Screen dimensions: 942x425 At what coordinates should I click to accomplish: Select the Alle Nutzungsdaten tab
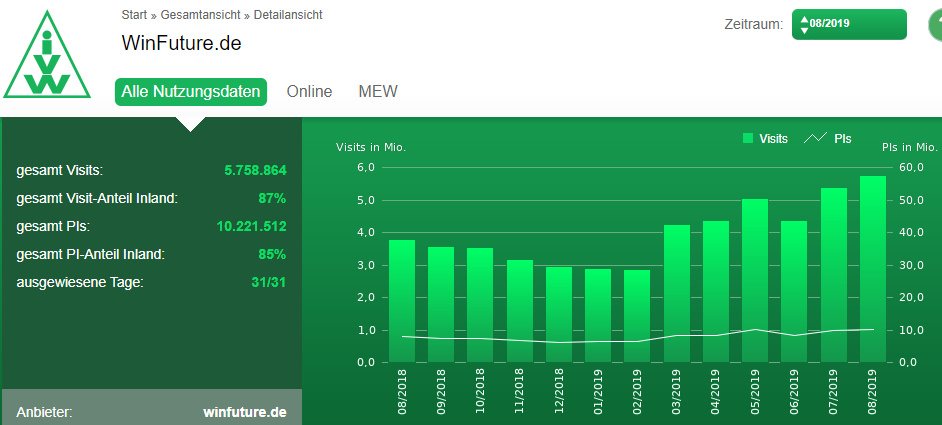(191, 92)
